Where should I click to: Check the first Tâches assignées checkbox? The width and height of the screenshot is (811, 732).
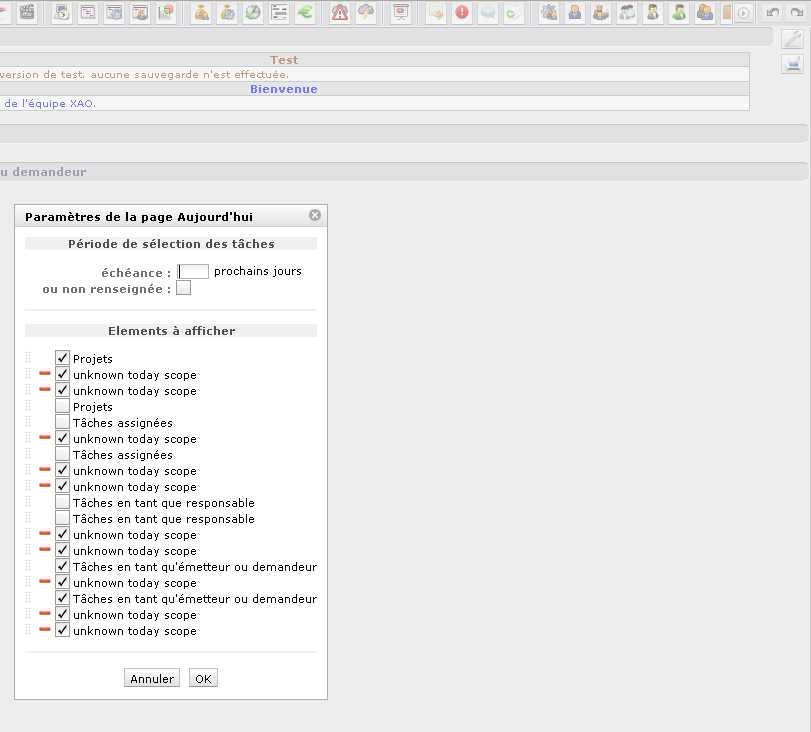coord(63,423)
